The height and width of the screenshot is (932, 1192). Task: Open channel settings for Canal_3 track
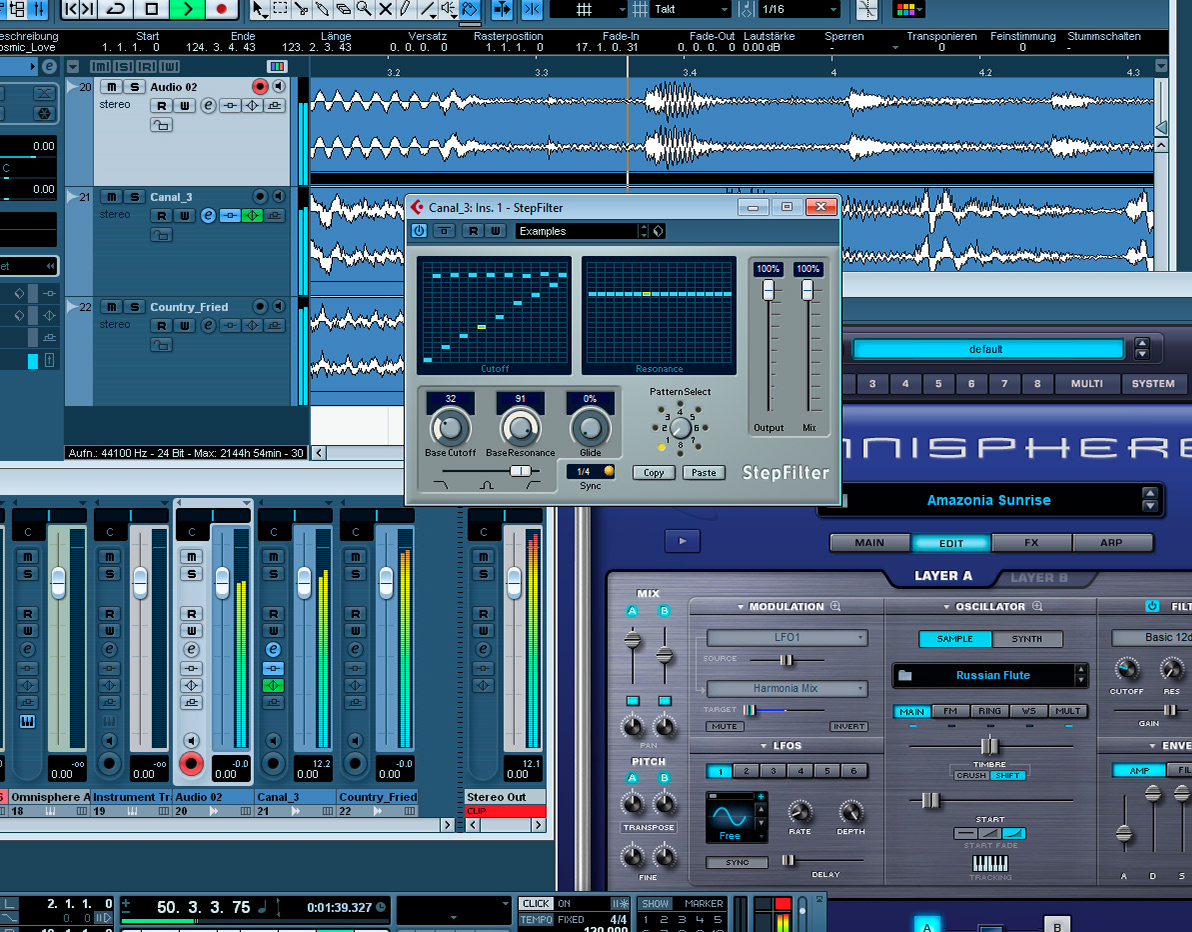click(x=208, y=216)
